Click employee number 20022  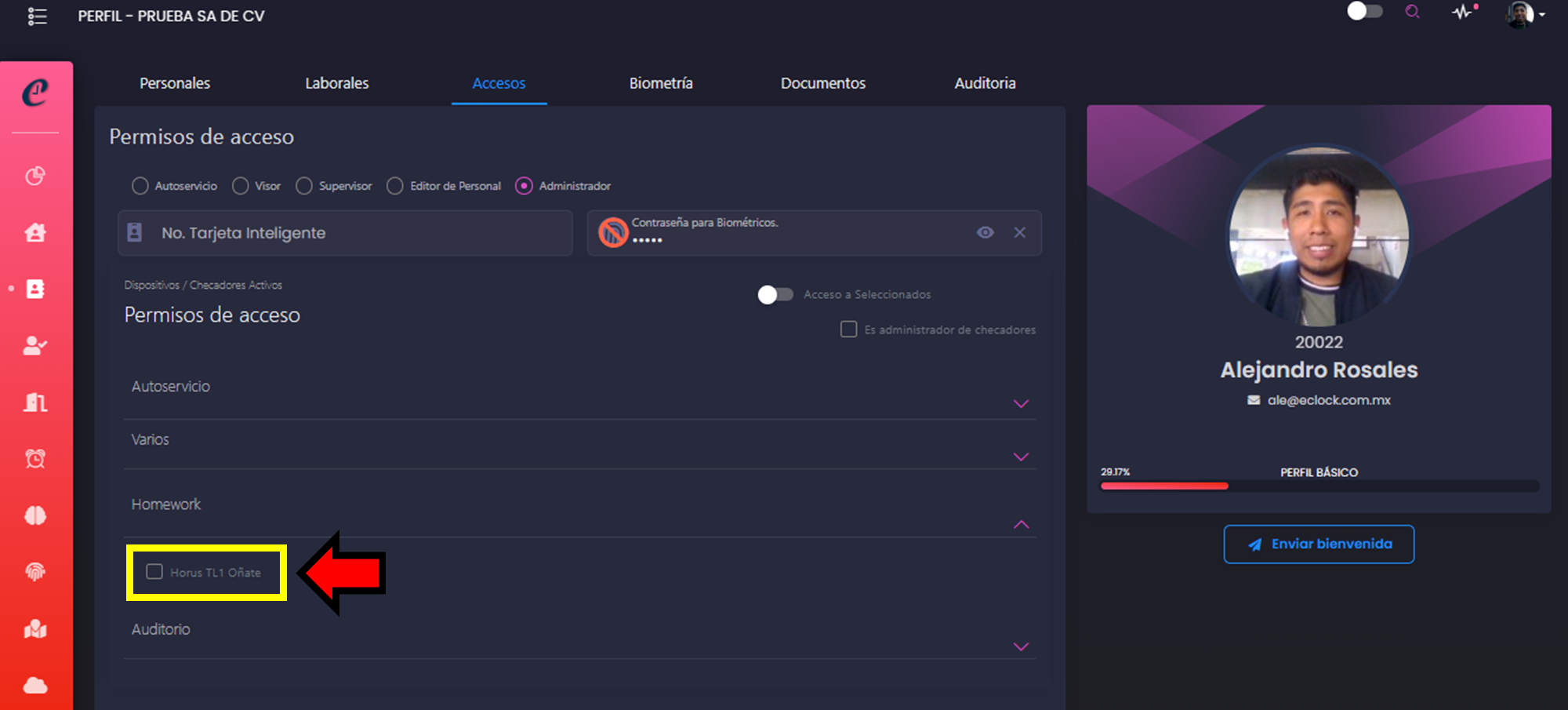pyautogui.click(x=1319, y=342)
